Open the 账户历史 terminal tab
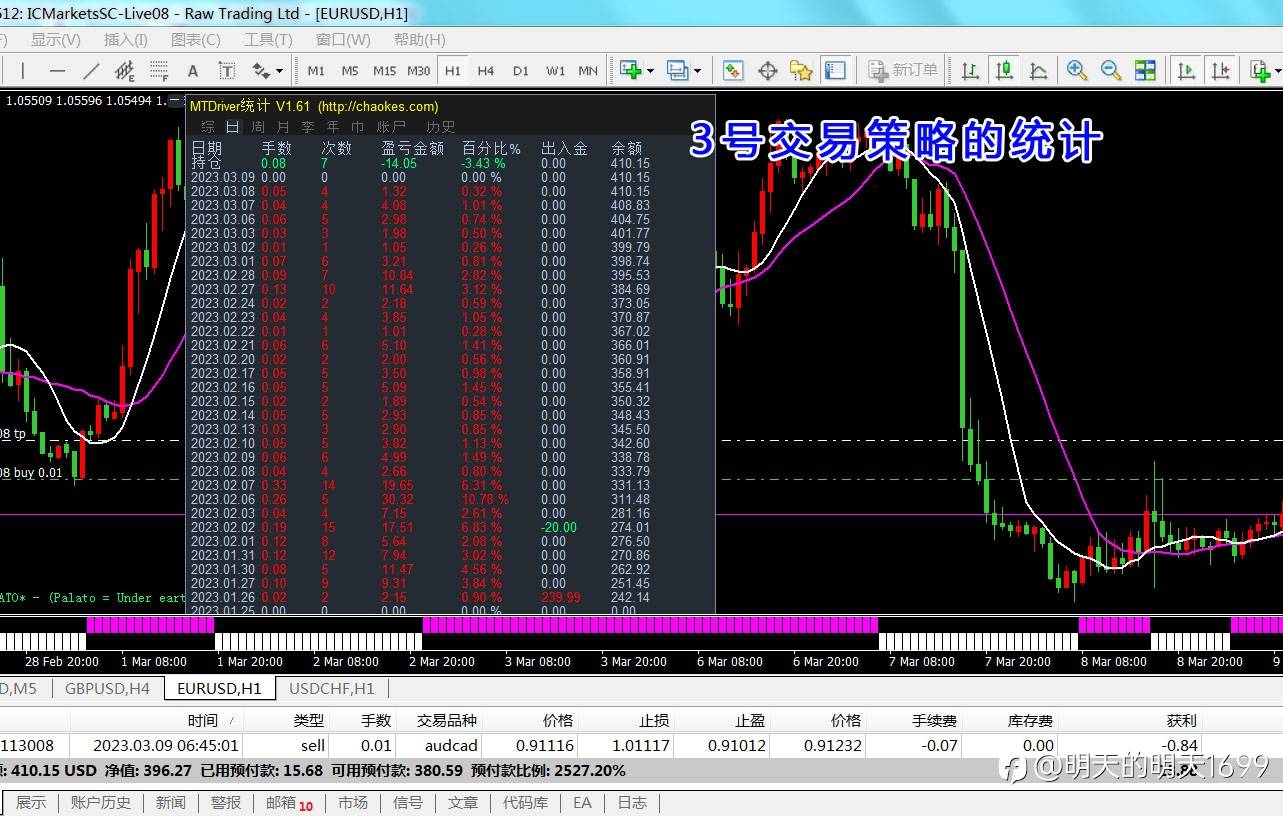This screenshot has height=816, width=1283. 101,802
